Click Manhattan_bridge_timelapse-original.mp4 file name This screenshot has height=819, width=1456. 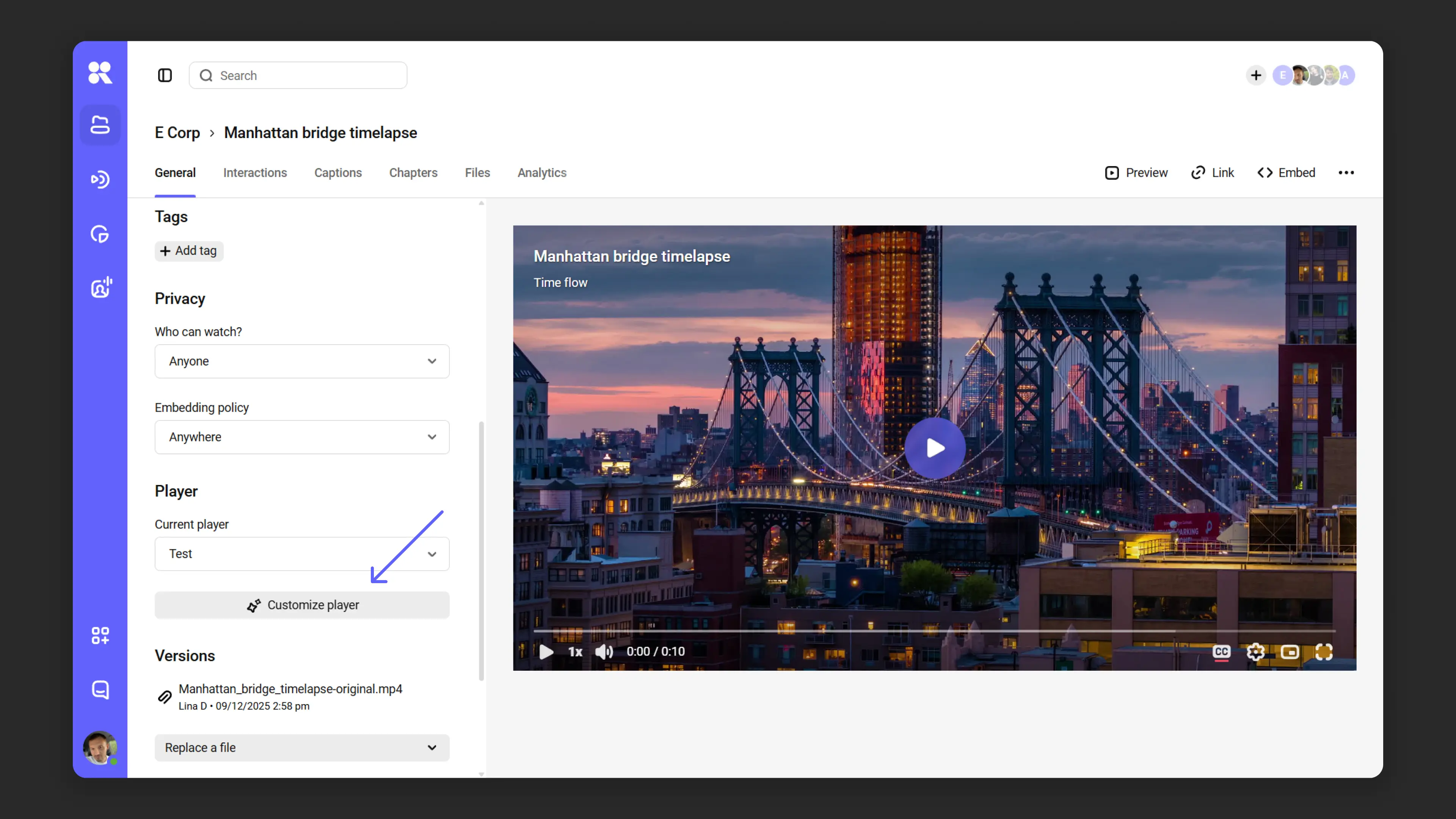(x=290, y=689)
